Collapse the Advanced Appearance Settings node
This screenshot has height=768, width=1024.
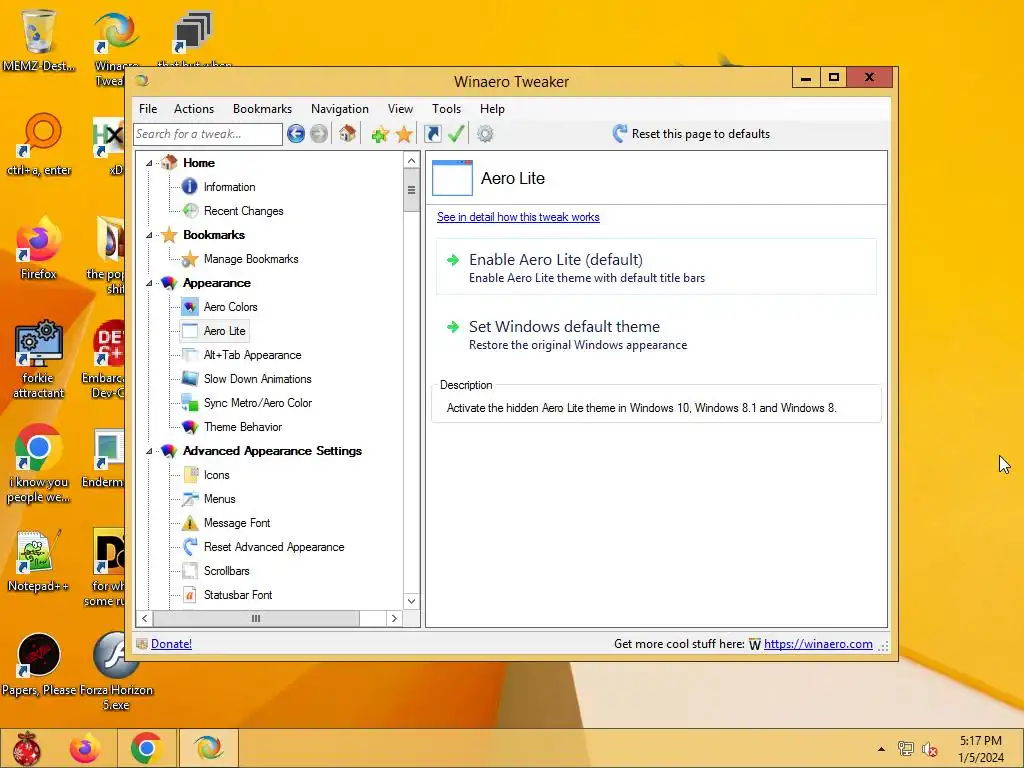(150, 451)
